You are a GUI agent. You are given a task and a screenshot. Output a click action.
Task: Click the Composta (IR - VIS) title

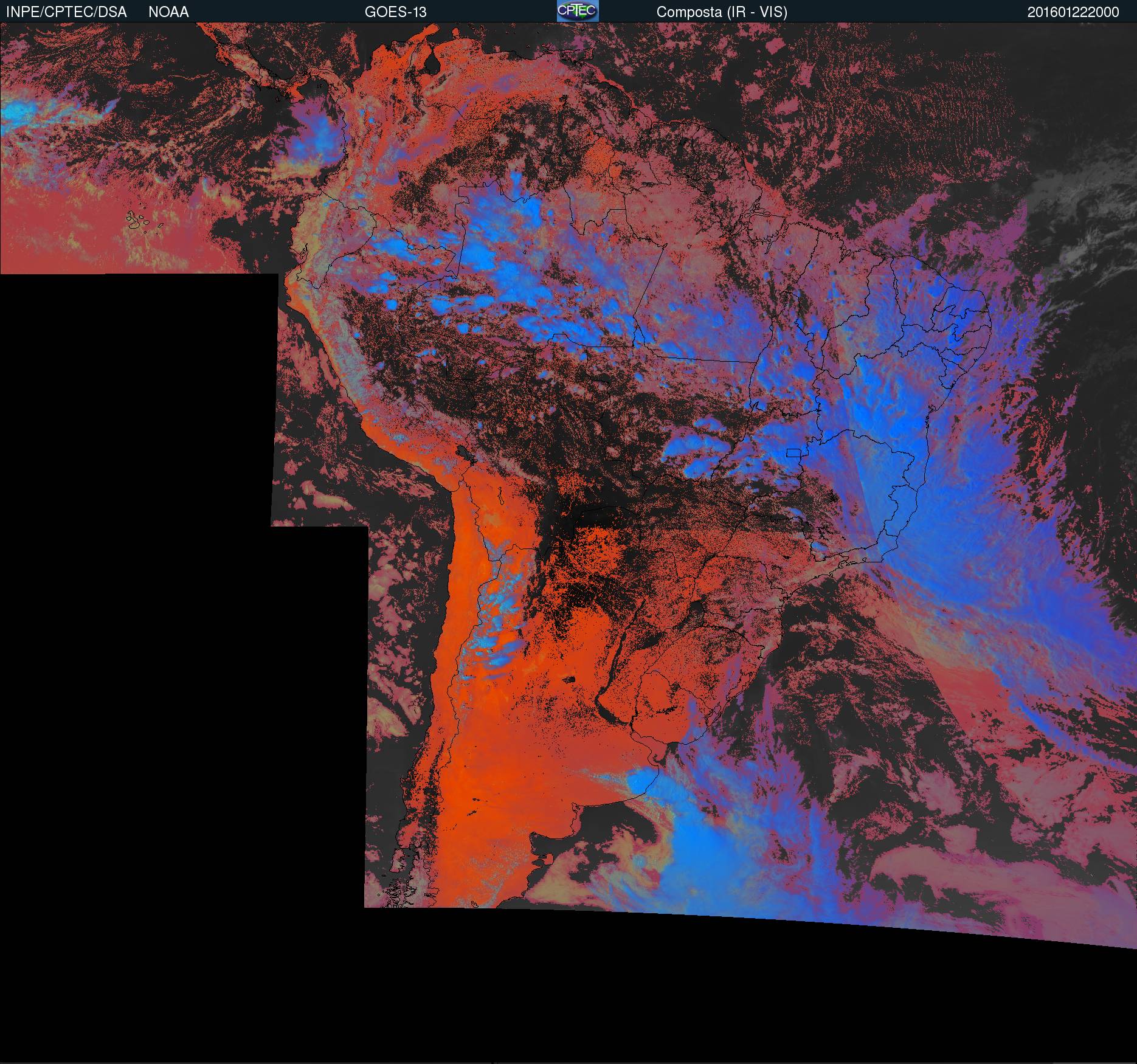pos(722,12)
